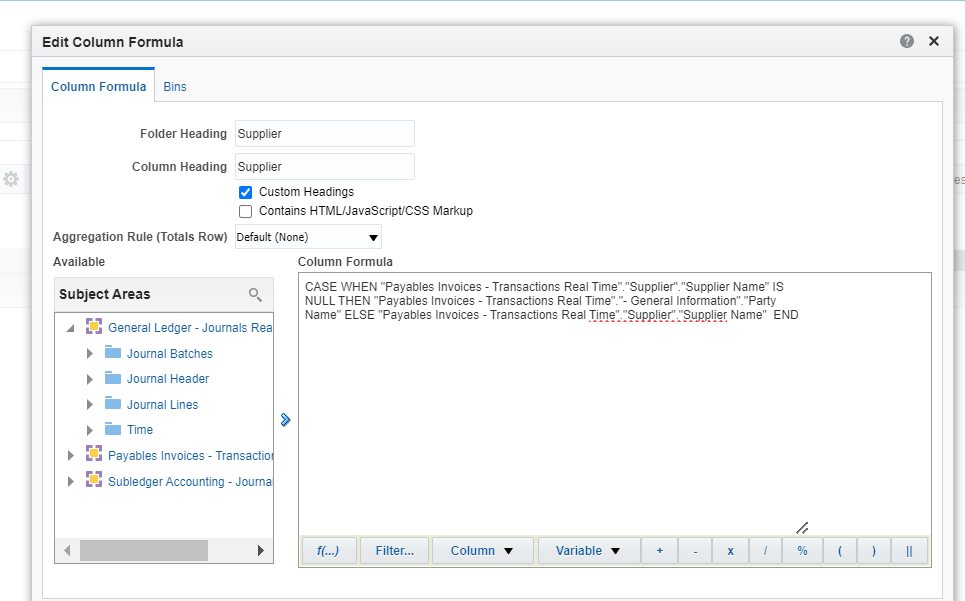Click the Subledger Accounting subject area cube icon
965x601 pixels.
coord(95,481)
